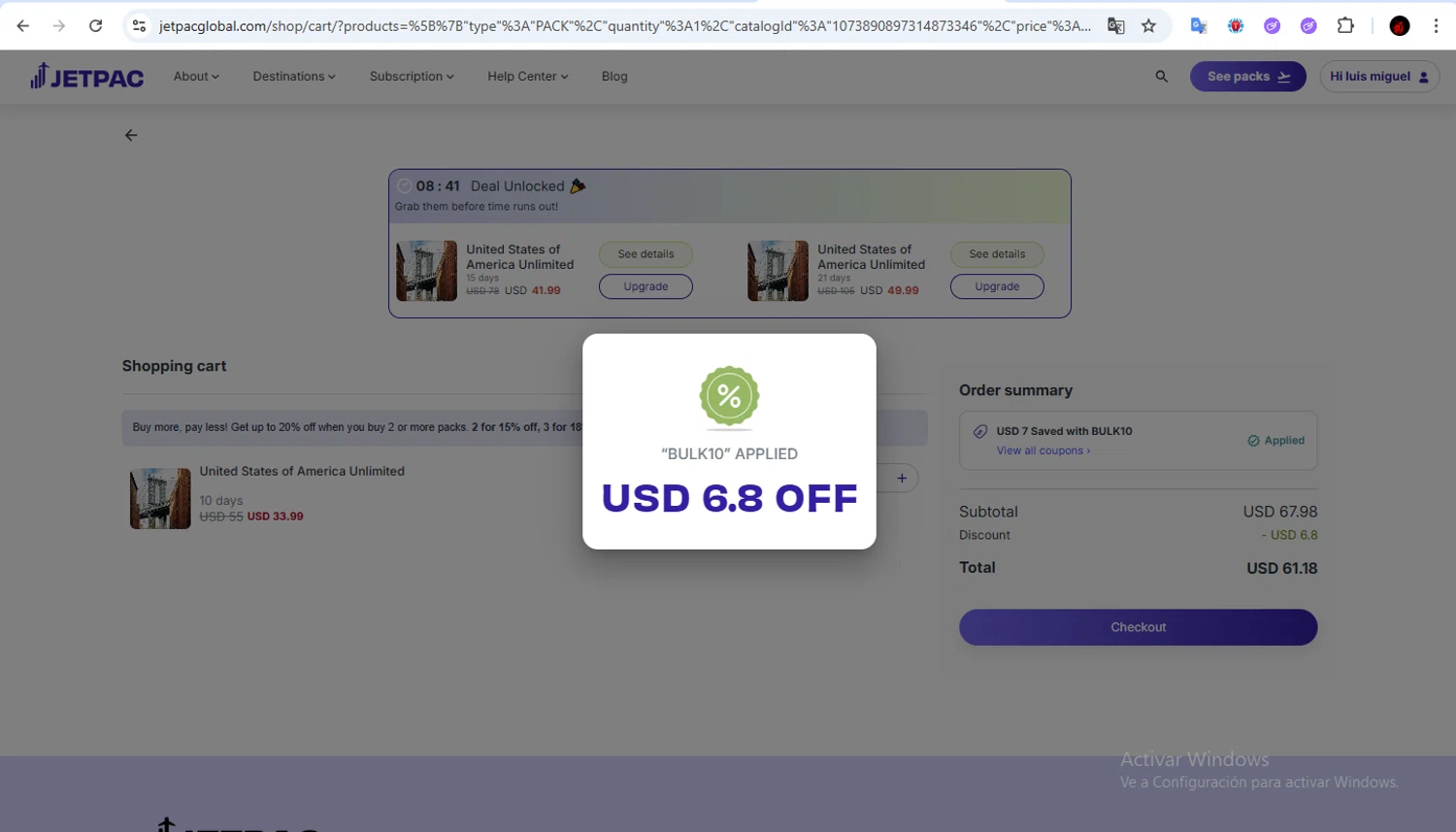Screen dimensions: 1456x832
Task: See details of the 15 days pack
Action: (x=645, y=254)
